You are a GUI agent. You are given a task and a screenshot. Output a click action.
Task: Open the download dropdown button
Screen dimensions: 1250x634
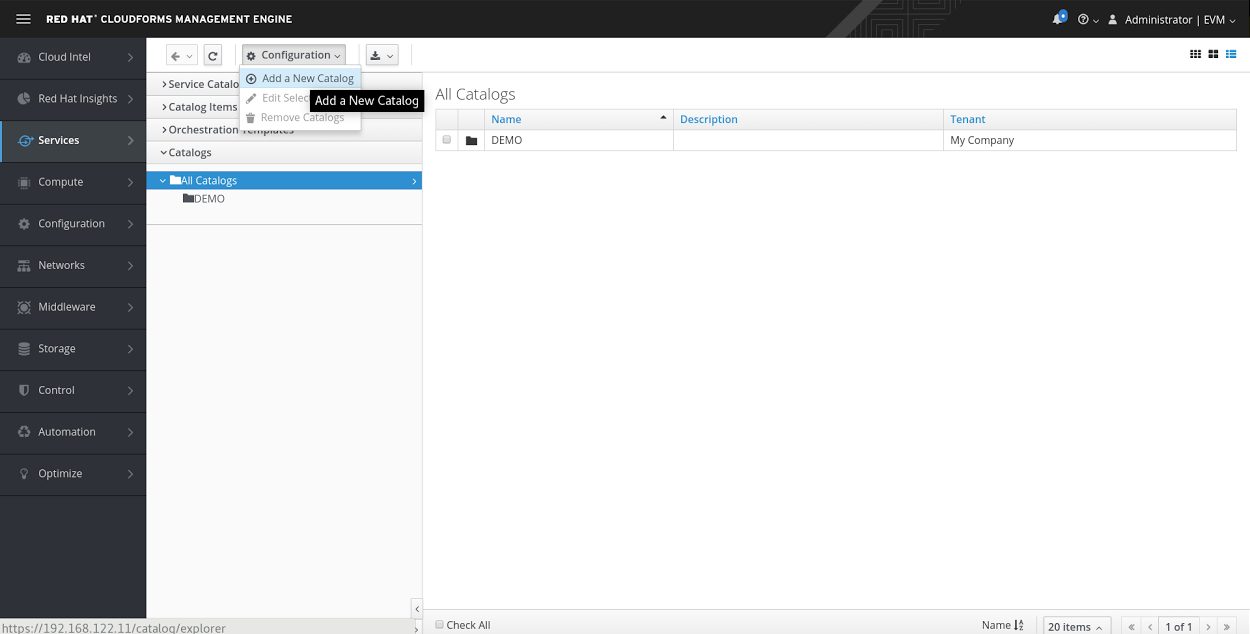[x=381, y=56]
